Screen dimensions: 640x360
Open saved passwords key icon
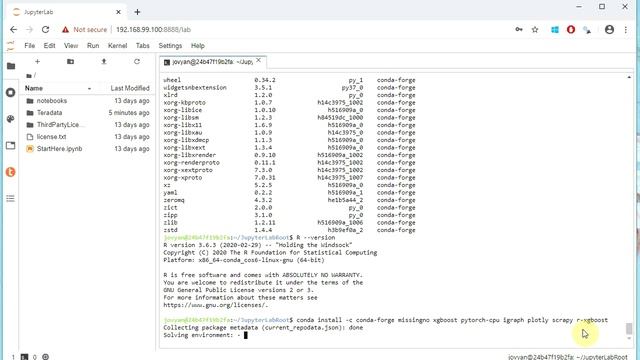(x=519, y=29)
